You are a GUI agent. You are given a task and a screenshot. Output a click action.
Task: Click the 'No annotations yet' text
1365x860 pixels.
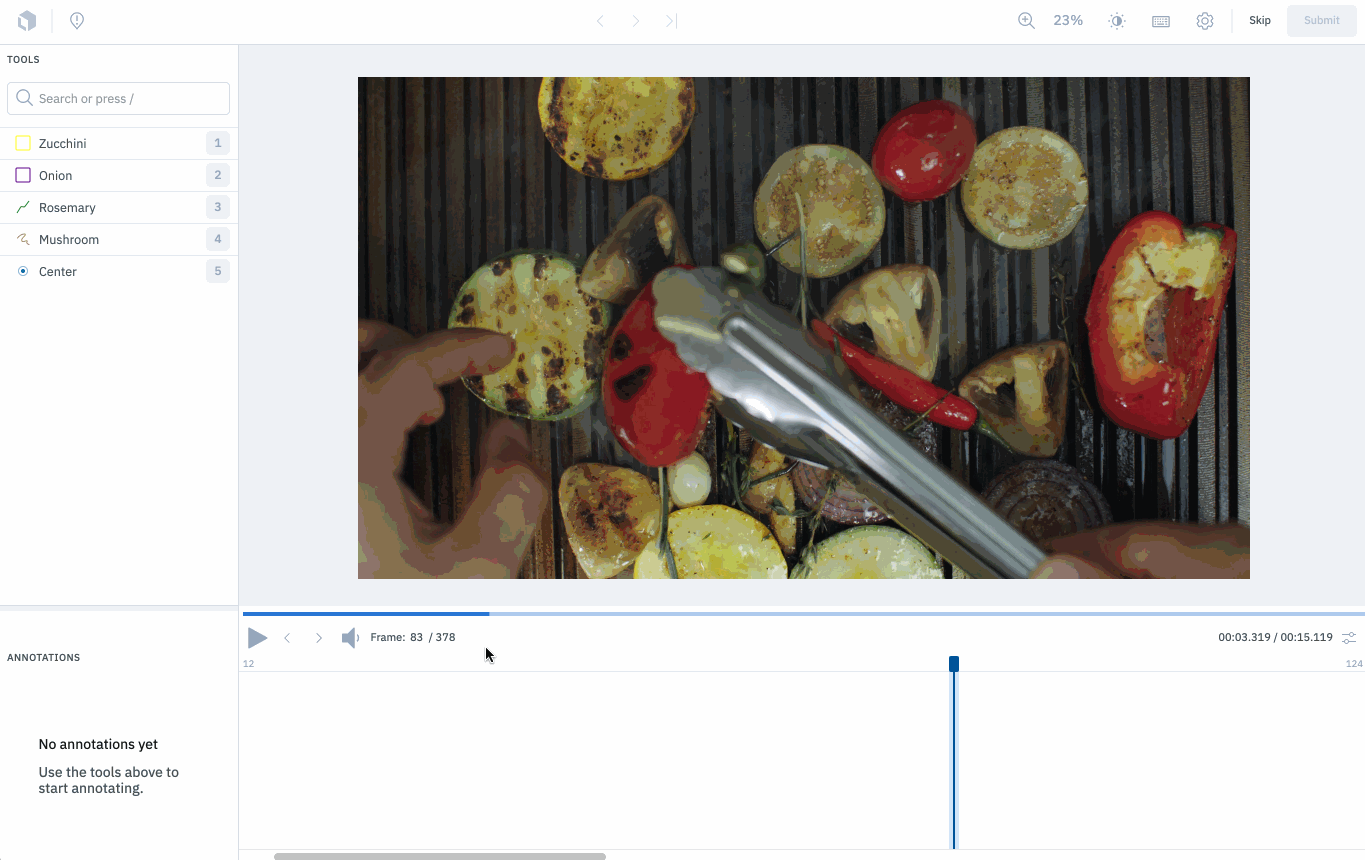point(98,744)
